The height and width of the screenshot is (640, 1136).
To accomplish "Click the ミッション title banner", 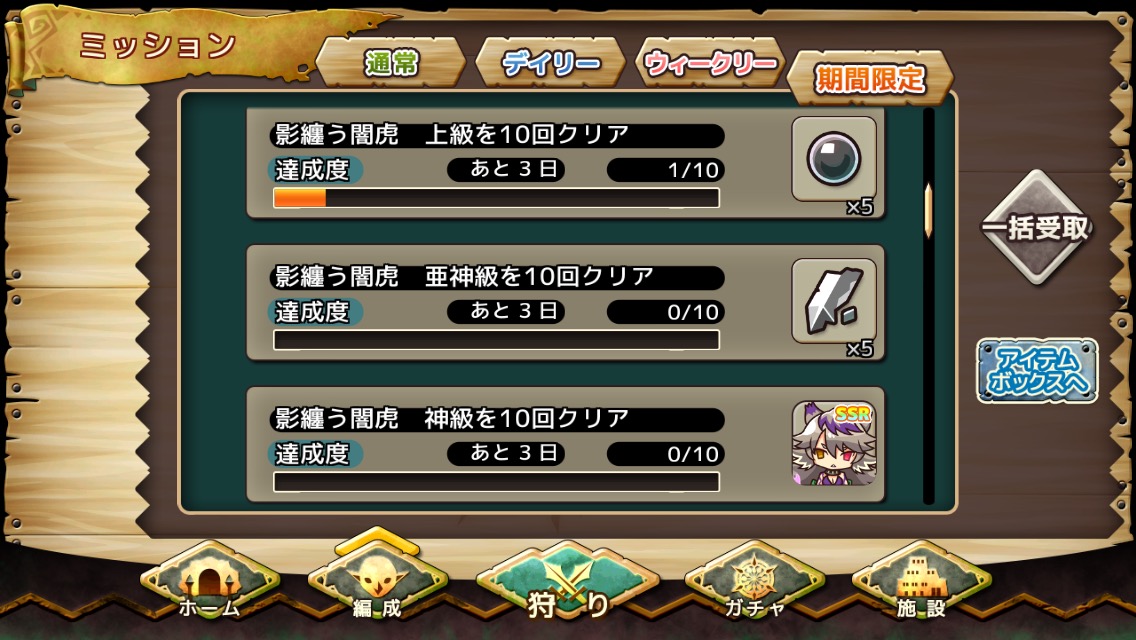I will click(x=158, y=46).
